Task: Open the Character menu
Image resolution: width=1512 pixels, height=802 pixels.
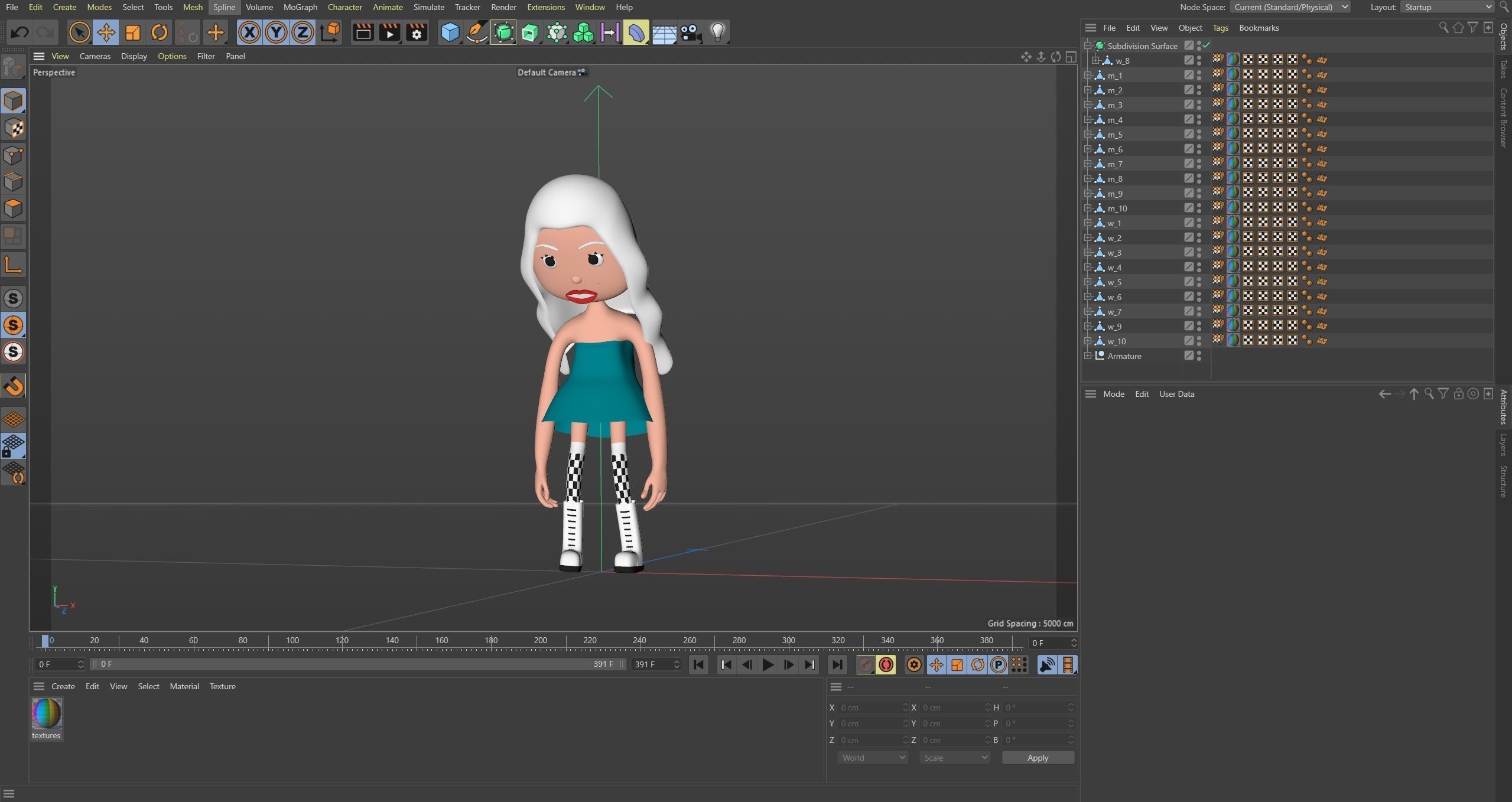Action: coord(345,7)
